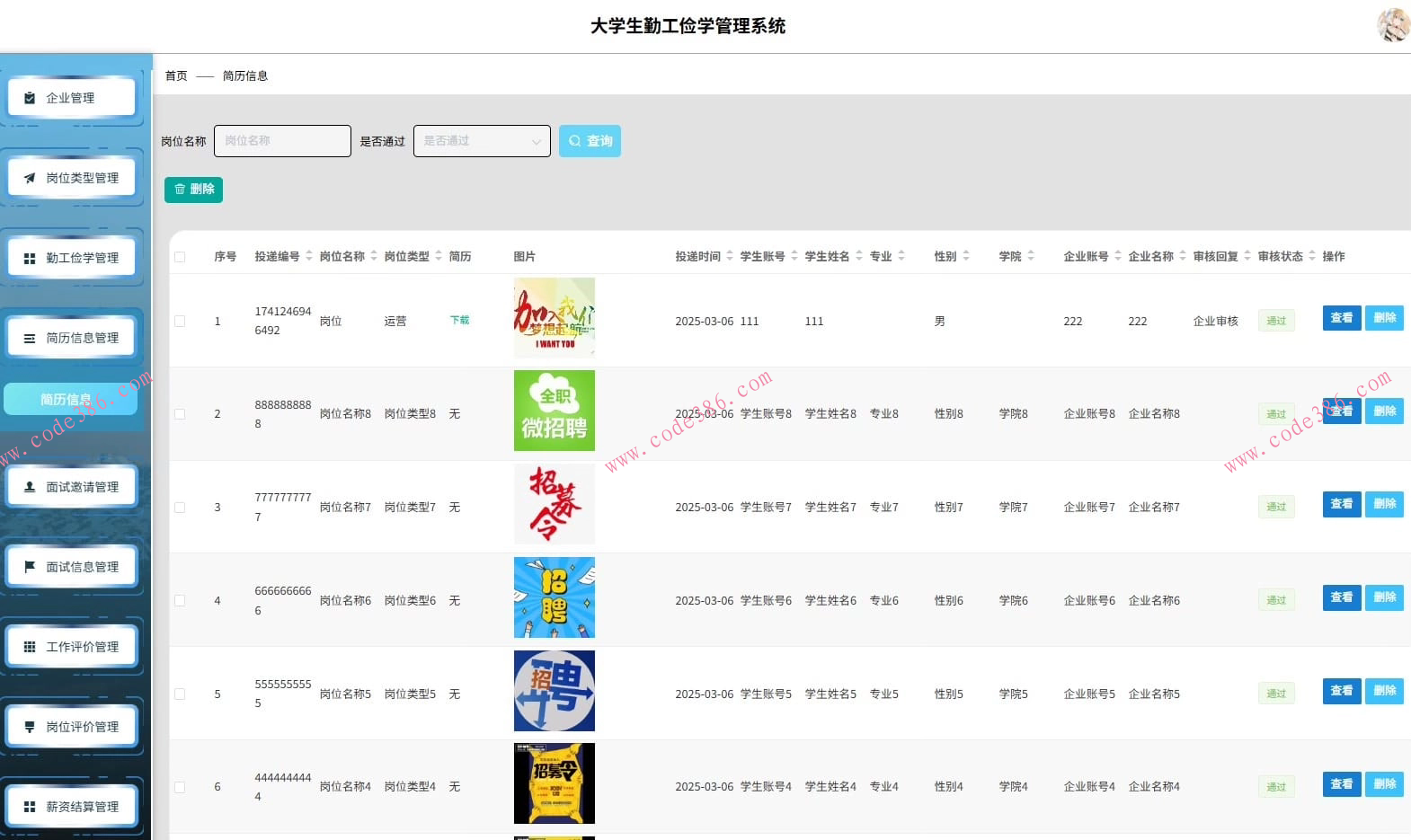The image size is (1411, 840).
Task: Click the 岗位评价管理 icon
Action: point(30,727)
